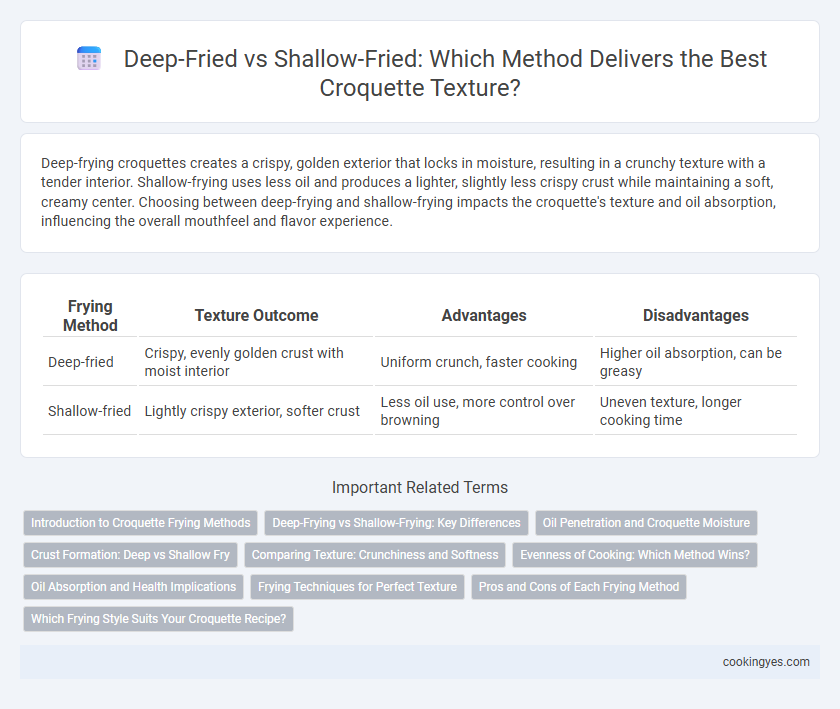Open Which Frying Style Suits Your Croquette Recipe tag
Image resolution: width=840 pixels, height=709 pixels.
pos(159,618)
